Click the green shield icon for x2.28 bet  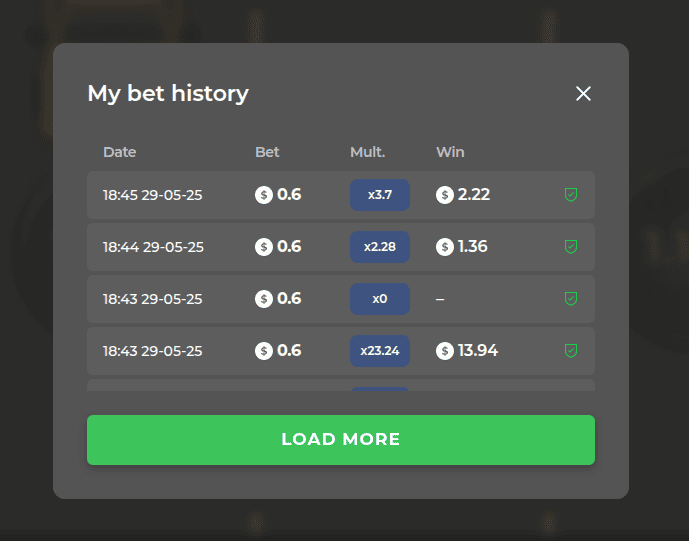coord(570,247)
